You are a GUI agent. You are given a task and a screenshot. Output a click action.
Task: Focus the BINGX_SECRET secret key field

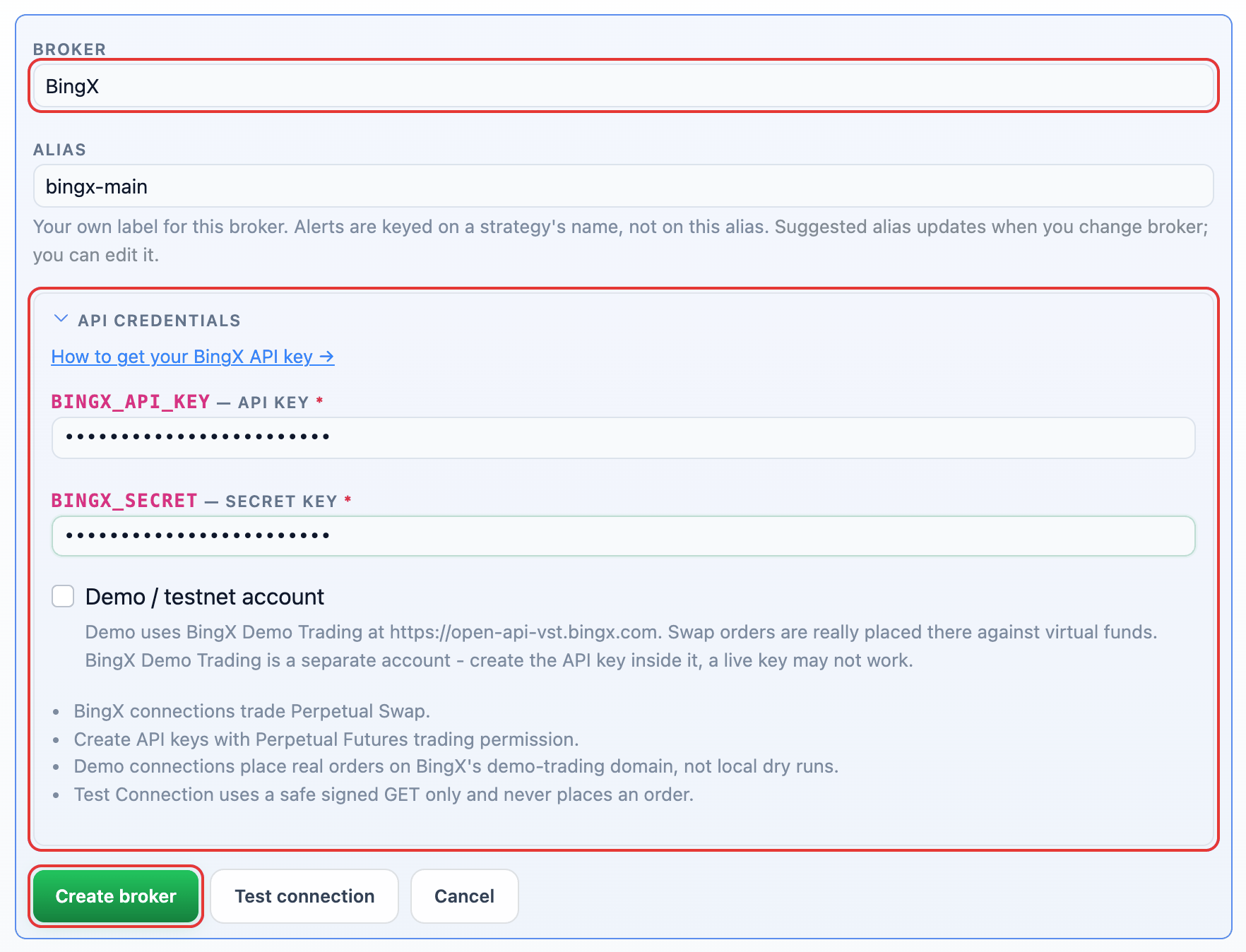[x=623, y=536]
